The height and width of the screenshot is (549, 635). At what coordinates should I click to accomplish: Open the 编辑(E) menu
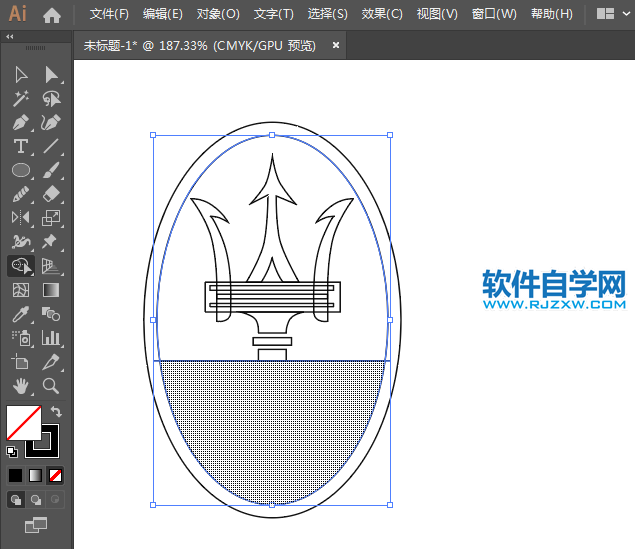(163, 14)
